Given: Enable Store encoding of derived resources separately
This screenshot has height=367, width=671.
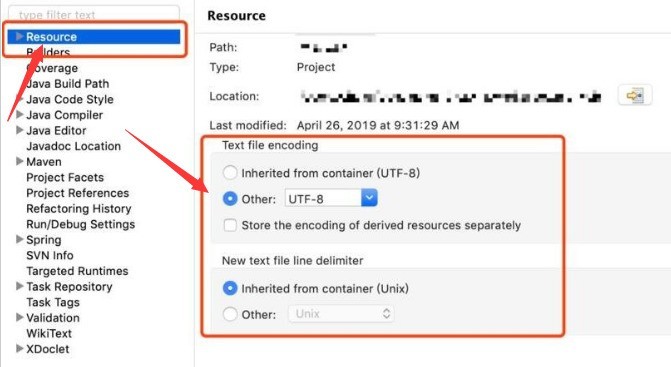Looking at the screenshot, I should point(230,225).
